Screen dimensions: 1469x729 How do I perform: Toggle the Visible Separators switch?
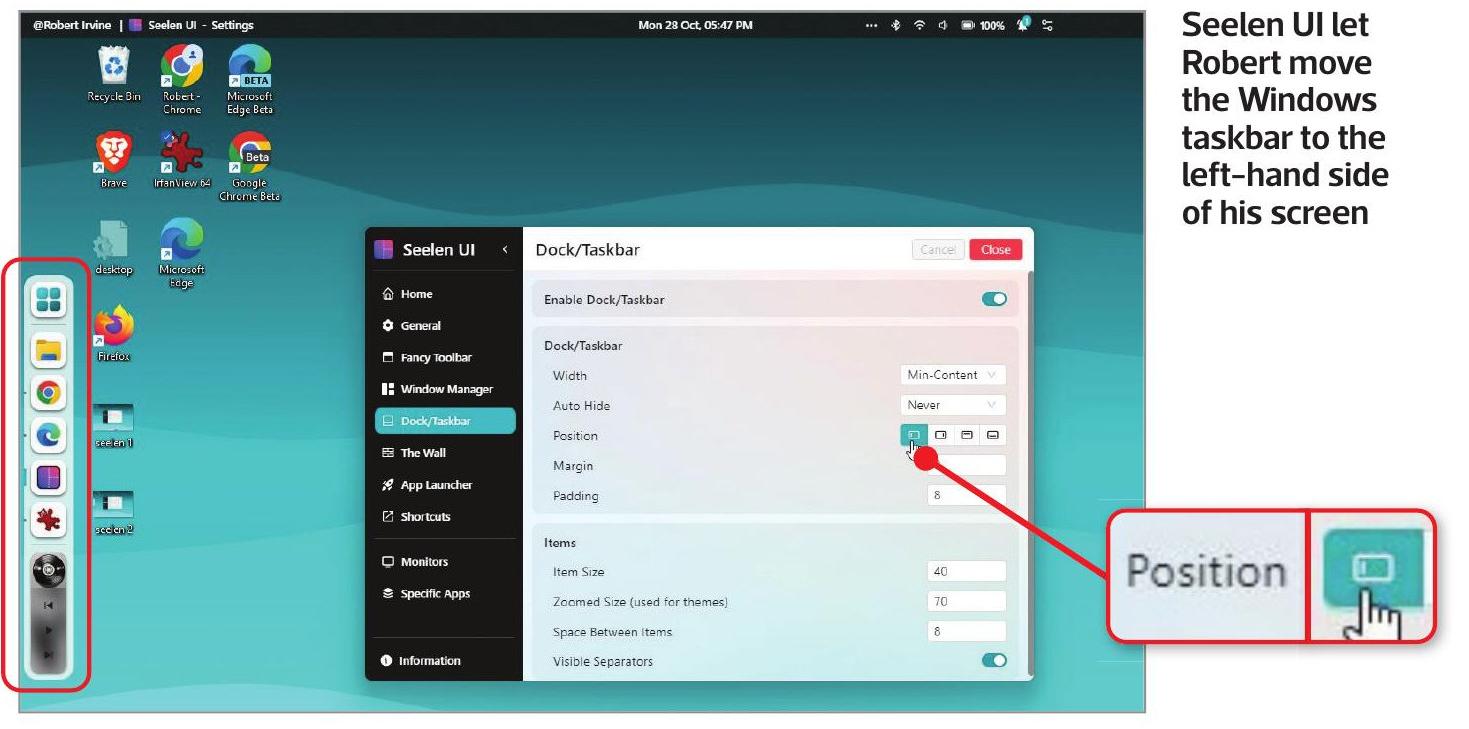click(994, 660)
